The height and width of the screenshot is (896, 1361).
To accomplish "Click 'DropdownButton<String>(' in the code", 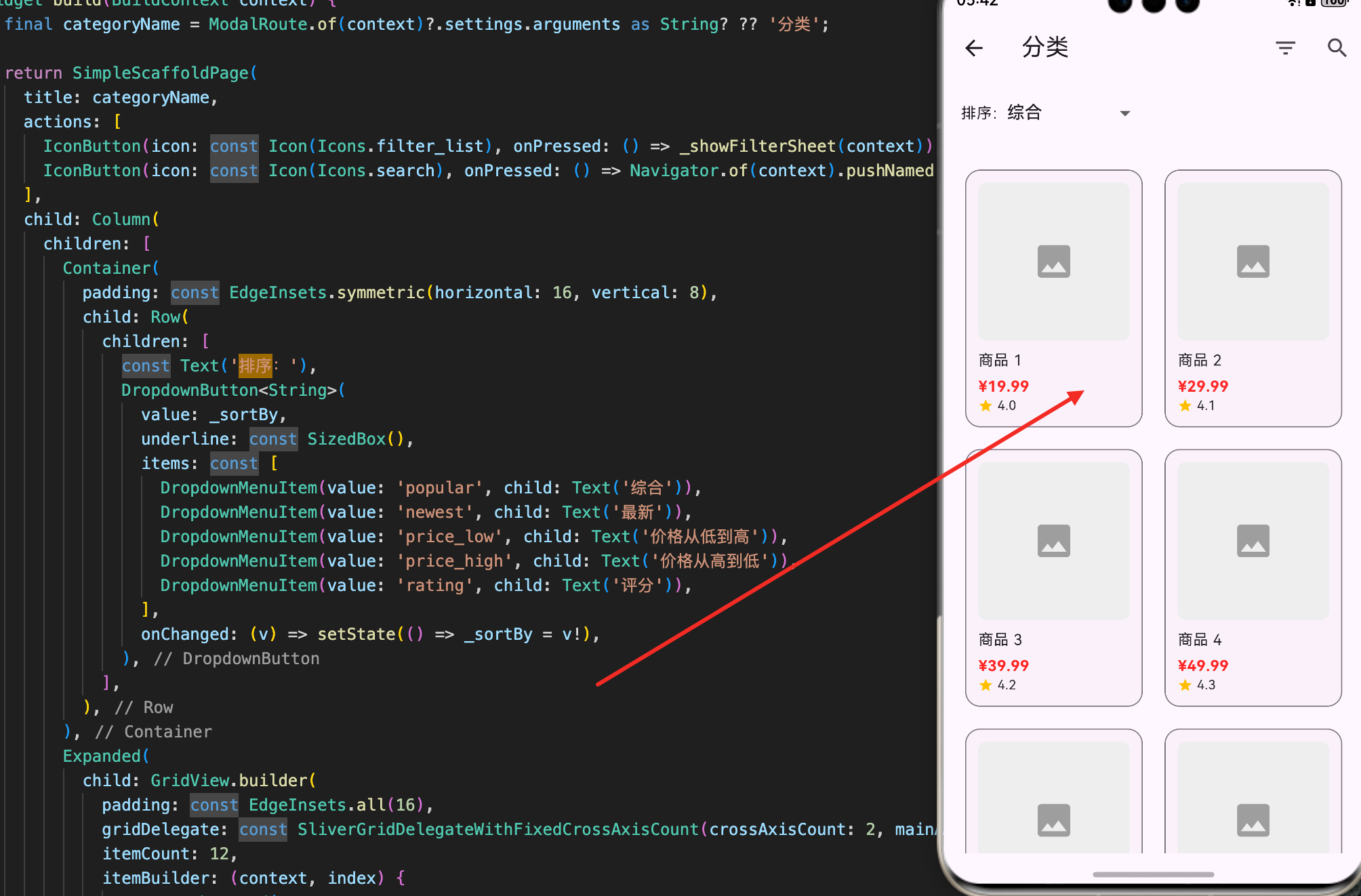I will click(233, 390).
